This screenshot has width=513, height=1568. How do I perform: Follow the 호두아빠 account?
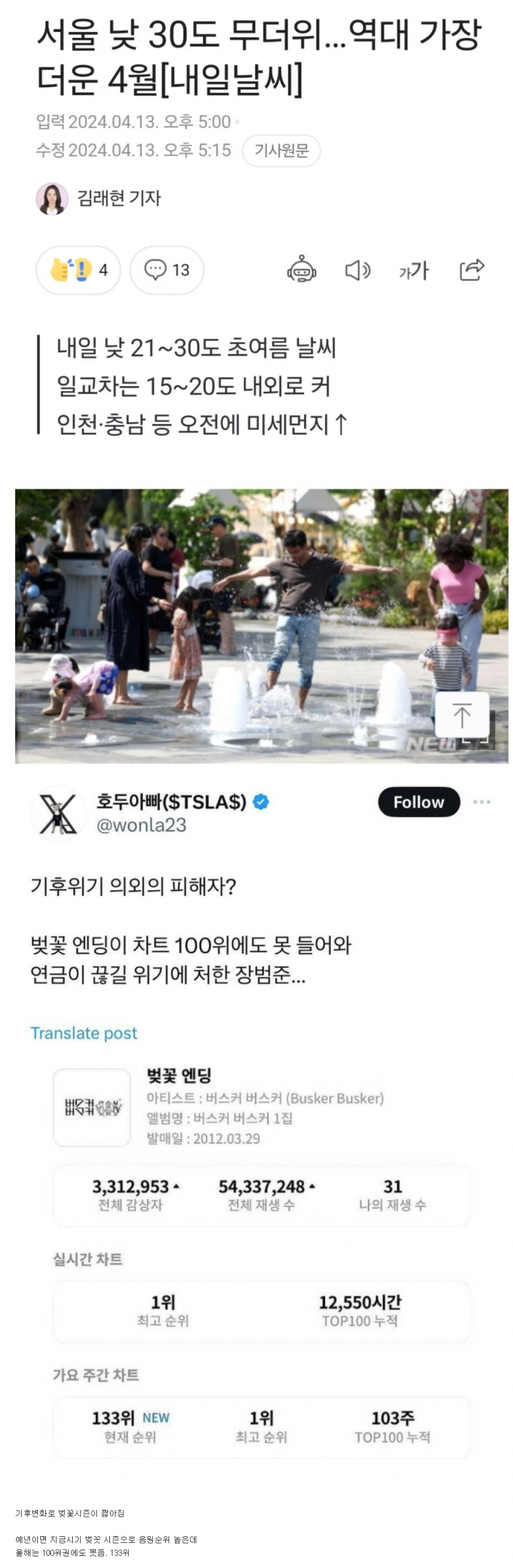pyautogui.click(x=418, y=801)
